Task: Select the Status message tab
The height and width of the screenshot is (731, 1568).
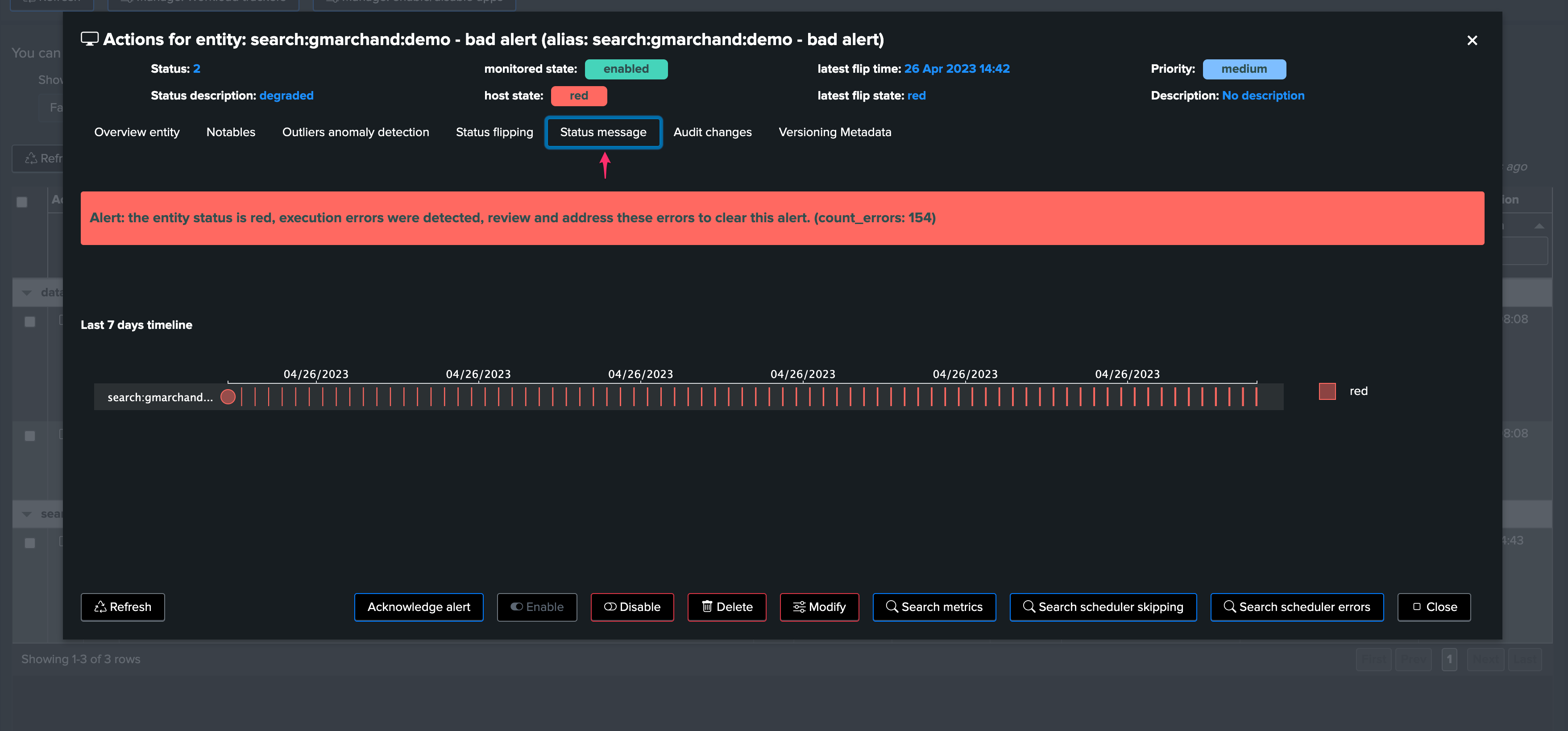Action: [x=603, y=132]
